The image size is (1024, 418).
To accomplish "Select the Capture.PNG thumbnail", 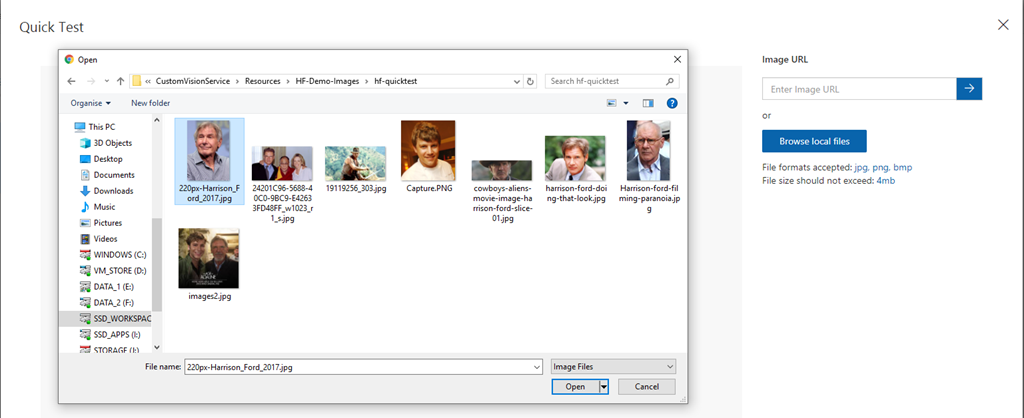I will [x=427, y=156].
